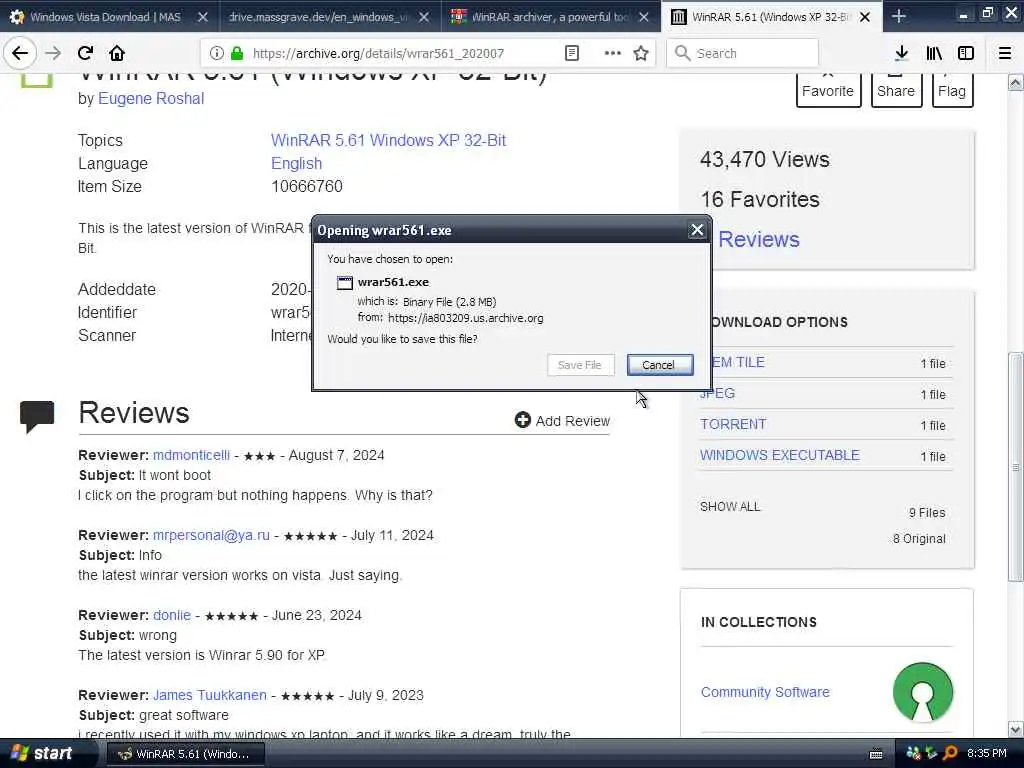
Task: Click the page scrollbar up arrow
Action: pos(1016,83)
